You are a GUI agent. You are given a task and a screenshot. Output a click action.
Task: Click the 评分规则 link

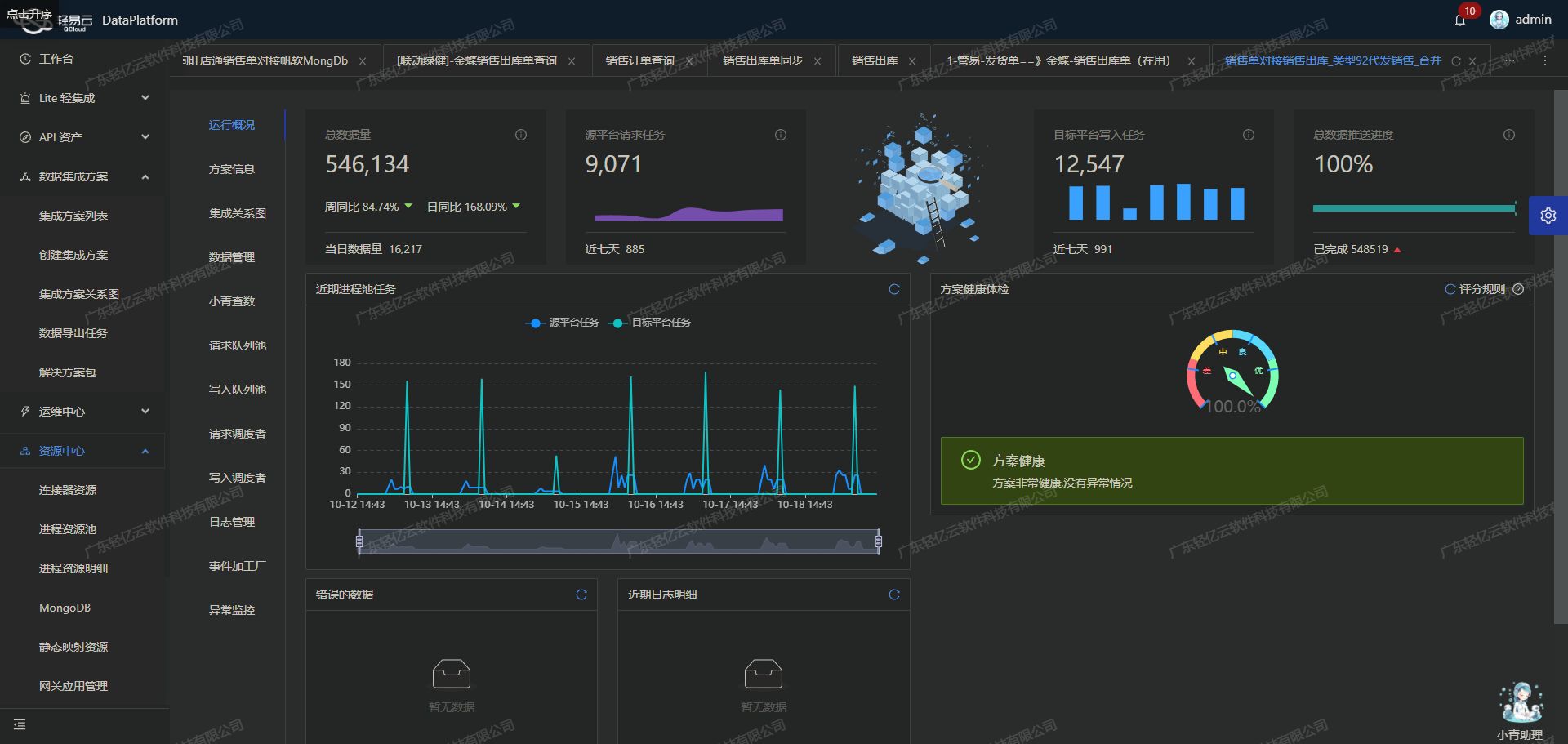click(1481, 289)
